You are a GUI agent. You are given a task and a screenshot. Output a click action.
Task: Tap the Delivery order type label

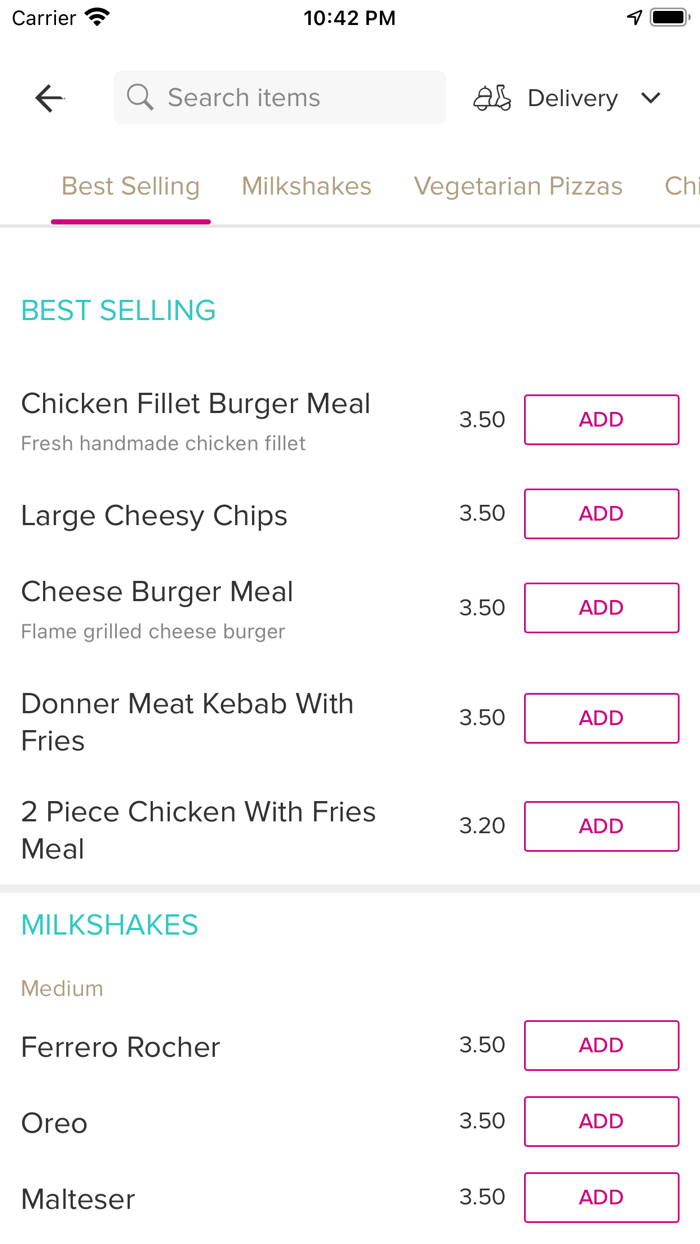tap(572, 98)
